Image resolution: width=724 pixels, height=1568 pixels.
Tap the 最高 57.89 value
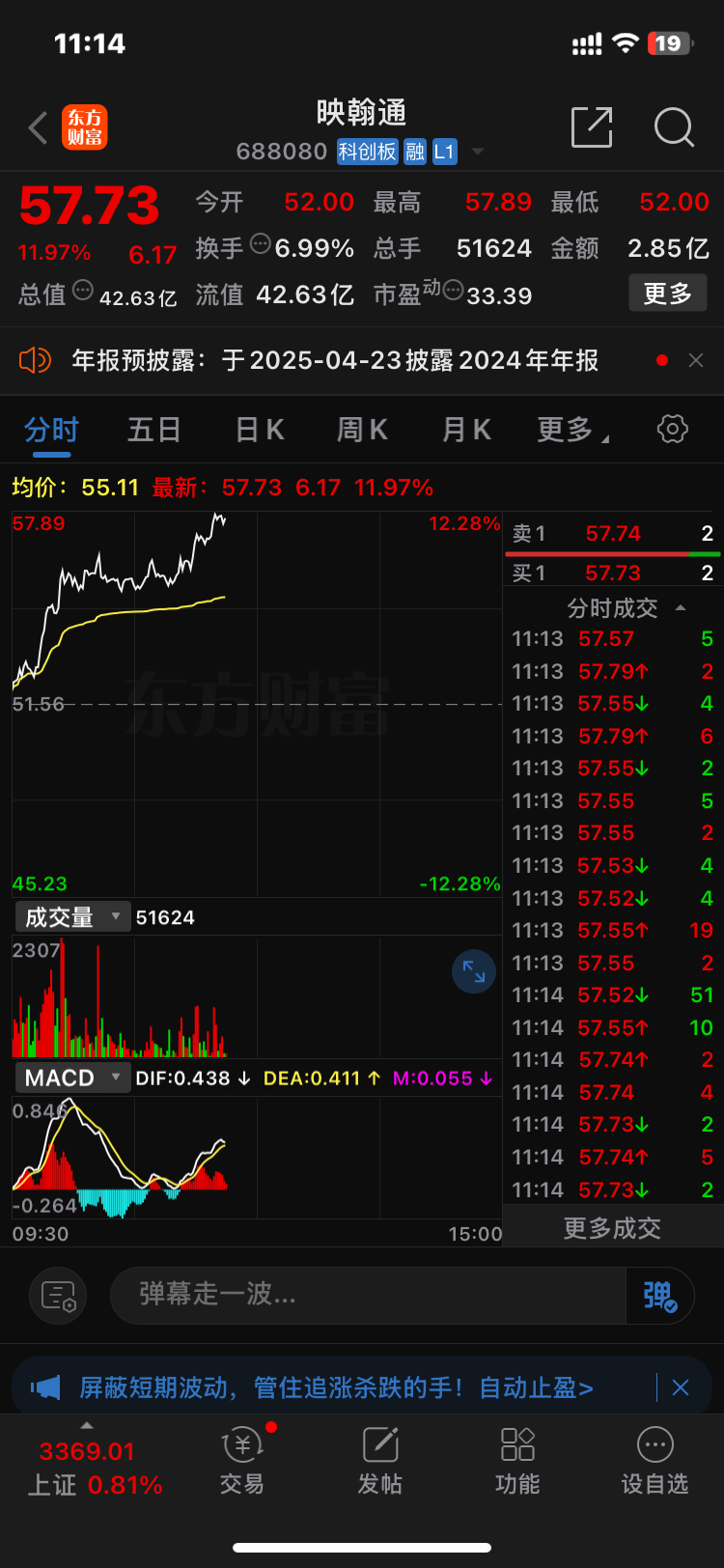498,202
